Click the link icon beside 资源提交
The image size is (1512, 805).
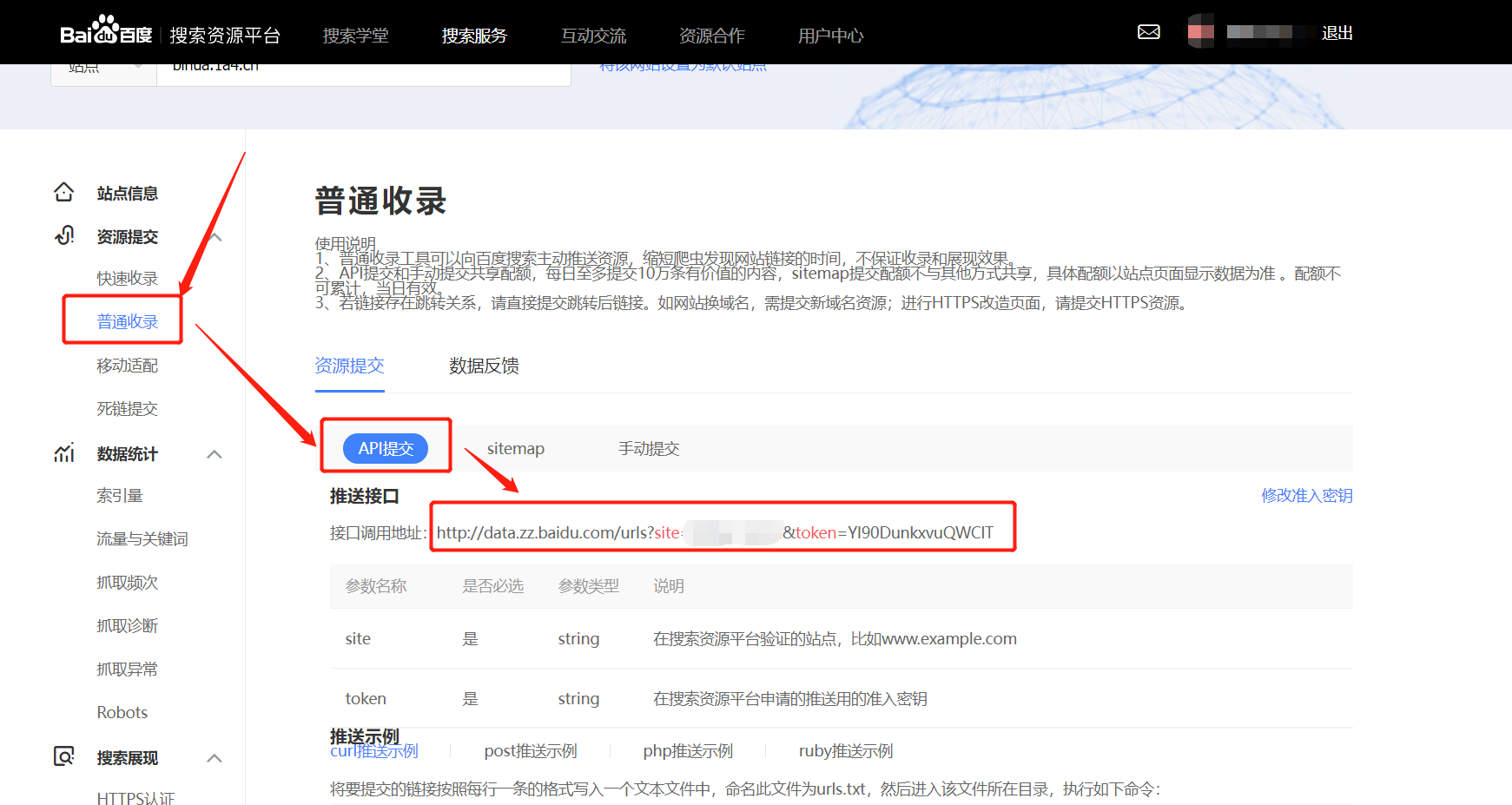click(x=64, y=235)
